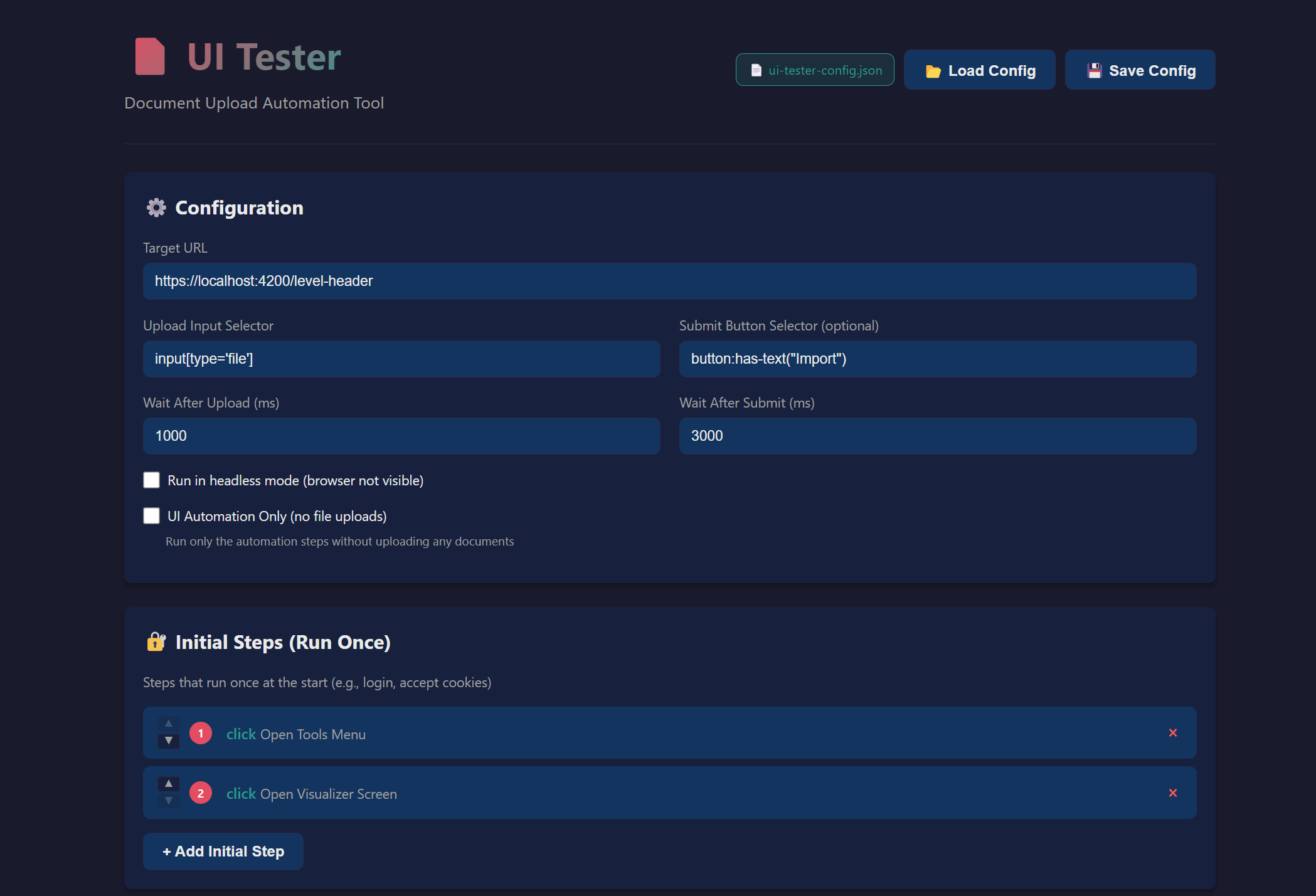Select the ui-tester-config.json filename chip
Screen dimensions: 1316x896
pos(815,70)
